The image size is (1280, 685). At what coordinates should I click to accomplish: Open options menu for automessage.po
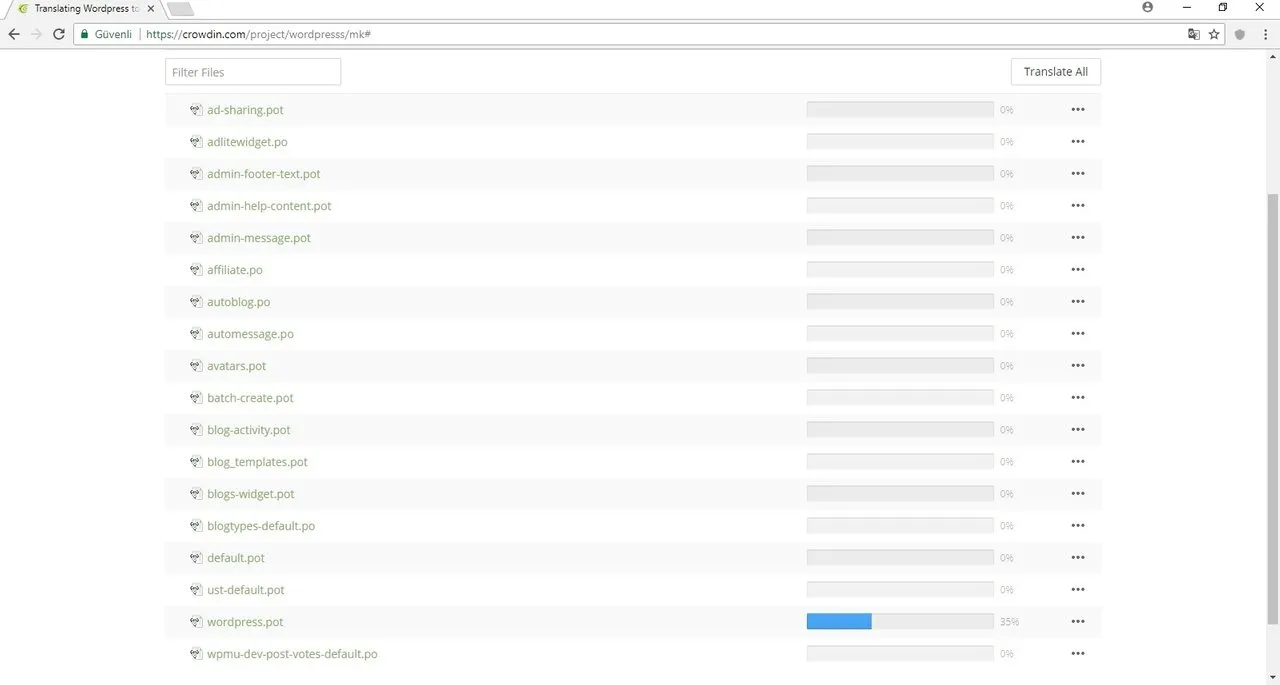(1077, 334)
